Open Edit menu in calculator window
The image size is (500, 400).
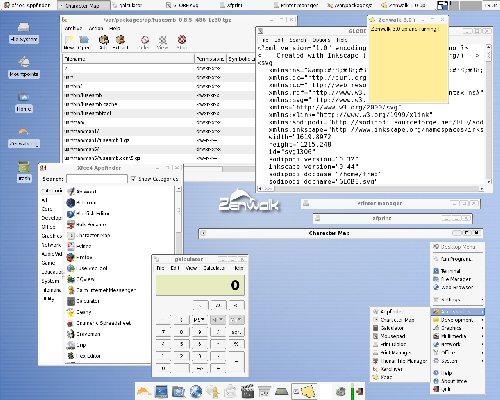[175, 268]
